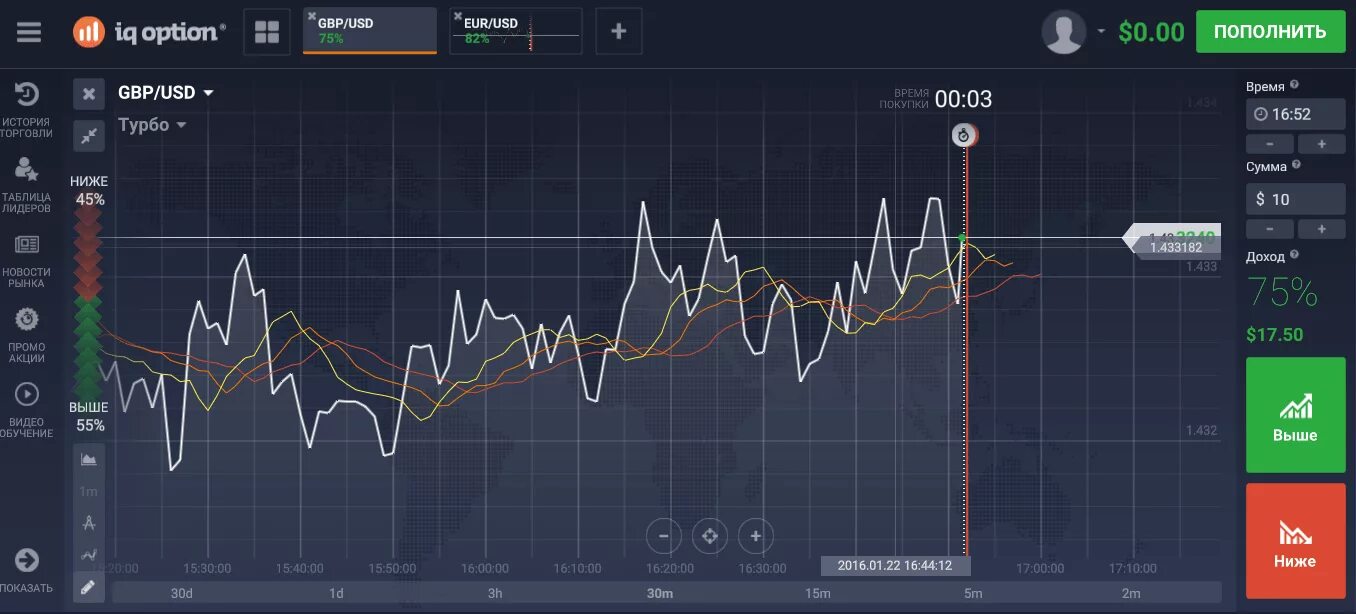
Task: Select the 5m time range
Action: click(x=974, y=593)
